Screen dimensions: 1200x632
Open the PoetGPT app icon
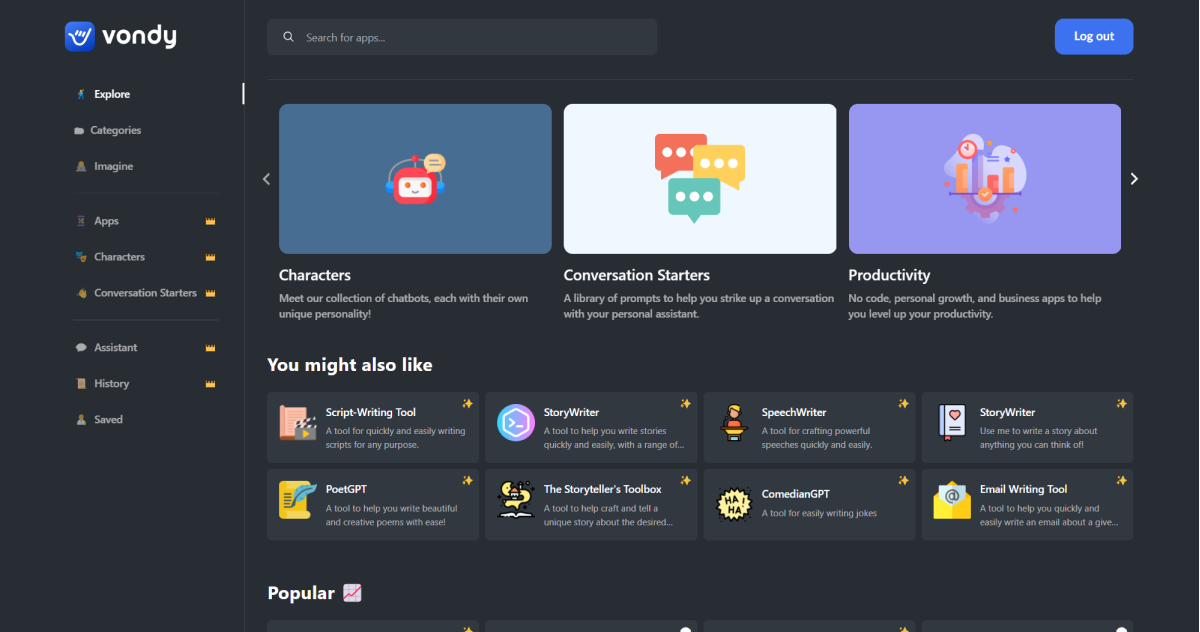297,500
